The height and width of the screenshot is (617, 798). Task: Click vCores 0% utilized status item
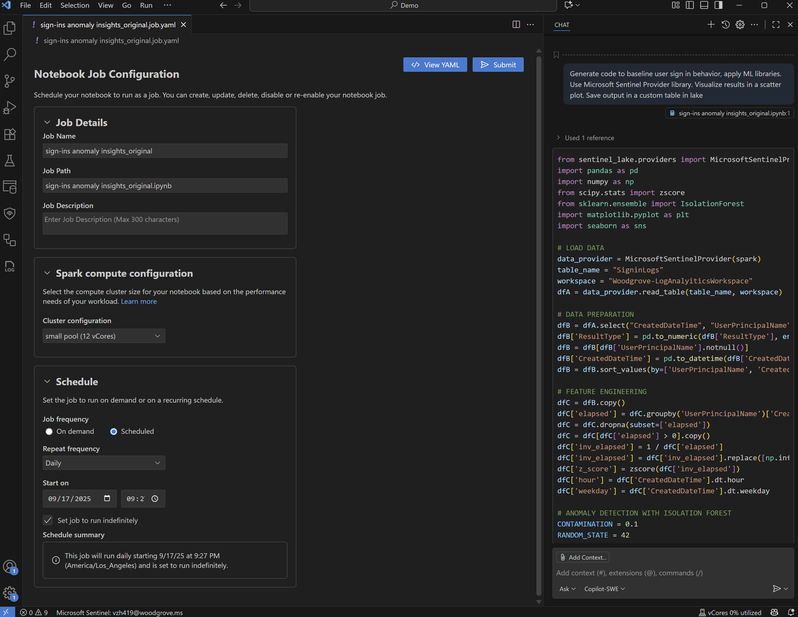point(730,612)
